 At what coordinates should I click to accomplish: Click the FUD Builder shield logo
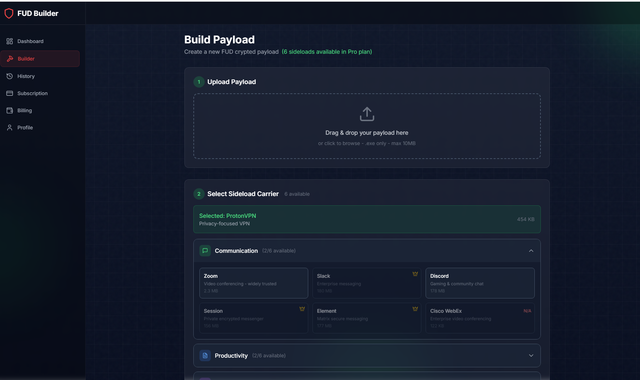[9, 13]
